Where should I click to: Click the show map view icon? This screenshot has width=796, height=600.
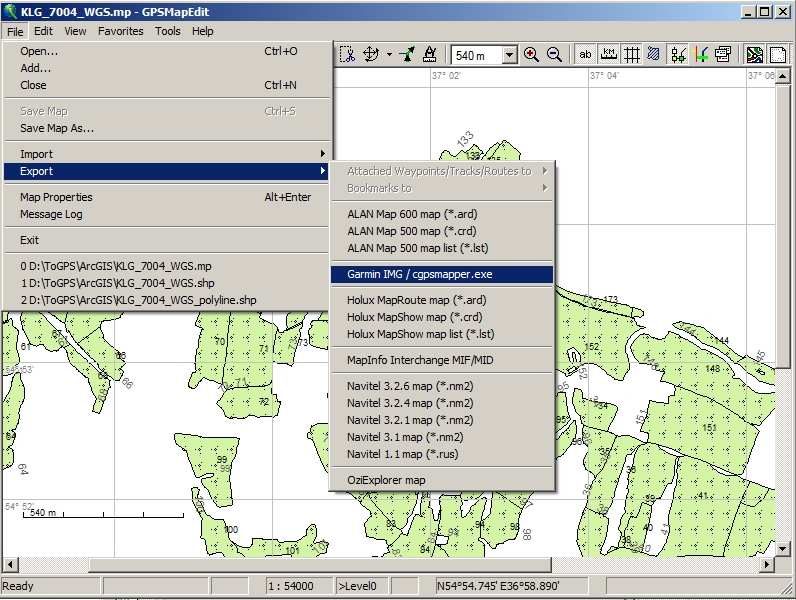[x=754, y=54]
